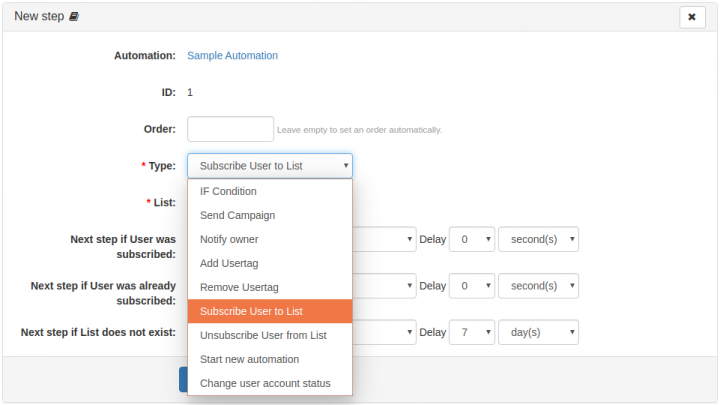
Task: Open delay dropdown showing 7
Action: [472, 332]
